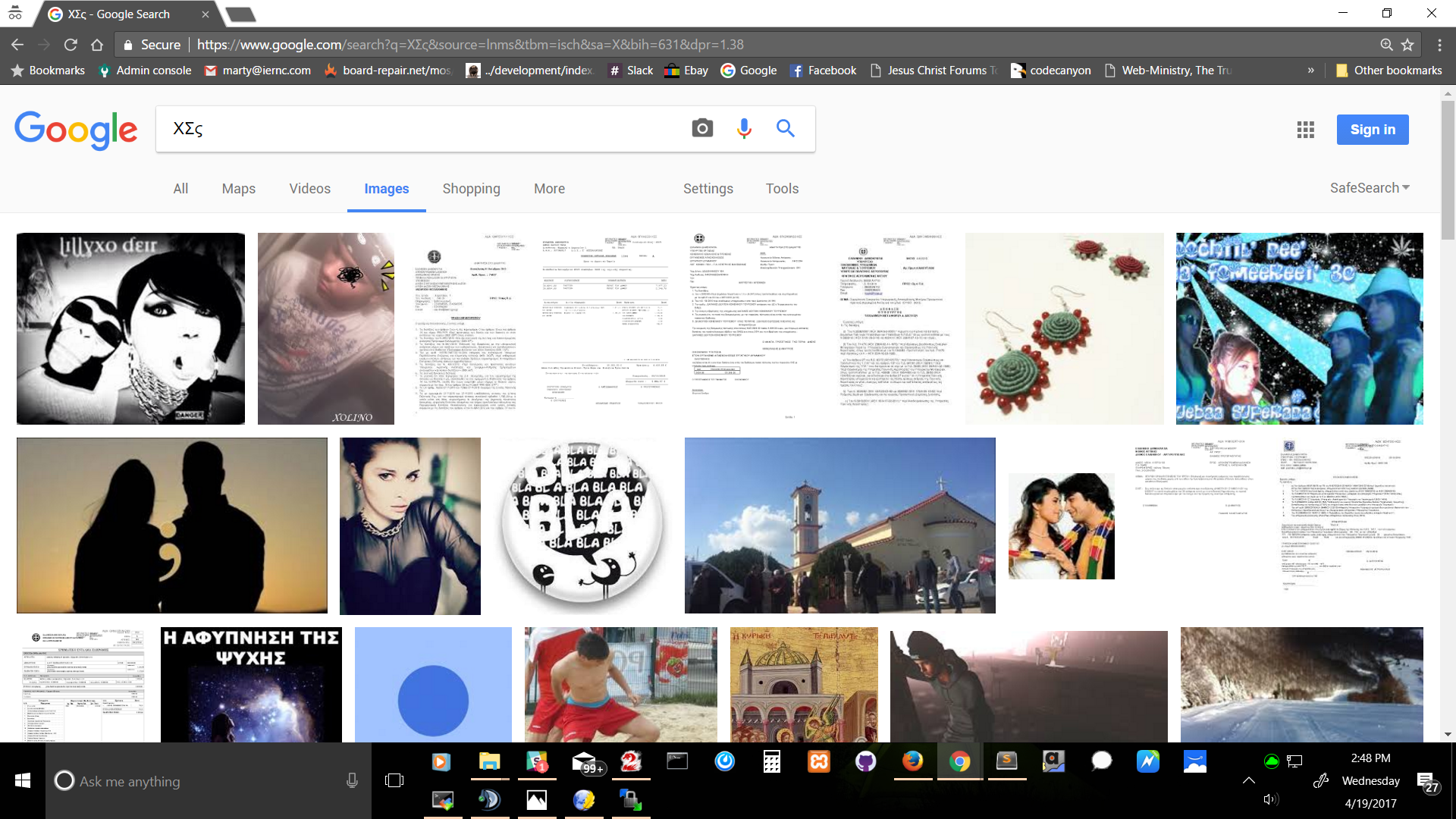Screen dimensions: 1456x819
Task: Open the SafeSearch dropdown
Action: coord(1368,187)
